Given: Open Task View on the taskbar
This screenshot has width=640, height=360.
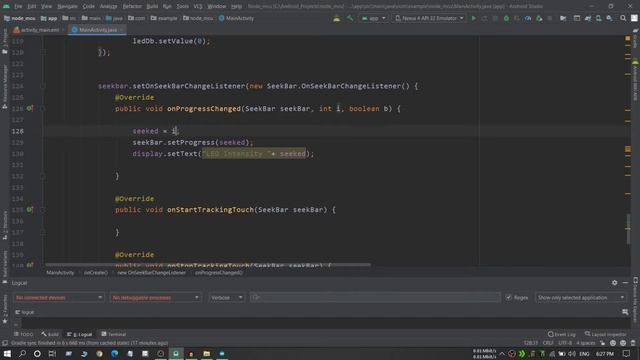Looking at the screenshot, I should (52, 353).
